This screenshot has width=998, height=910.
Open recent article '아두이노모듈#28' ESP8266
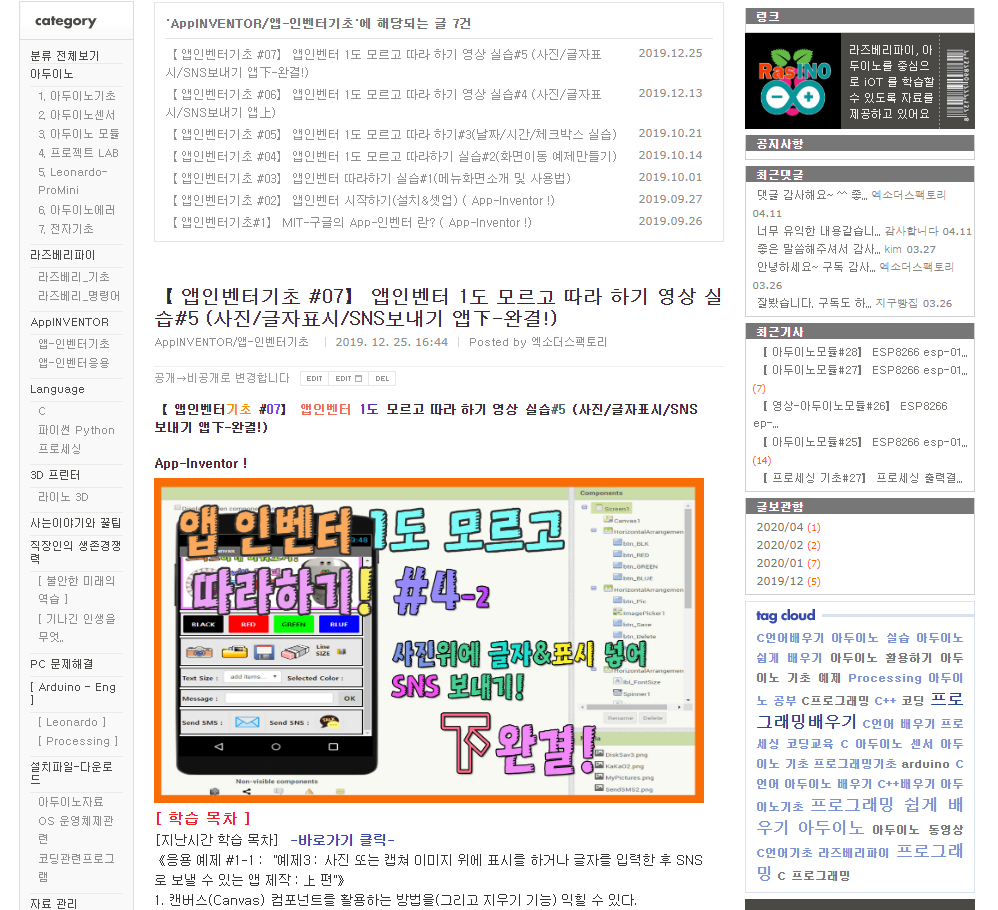[864, 352]
